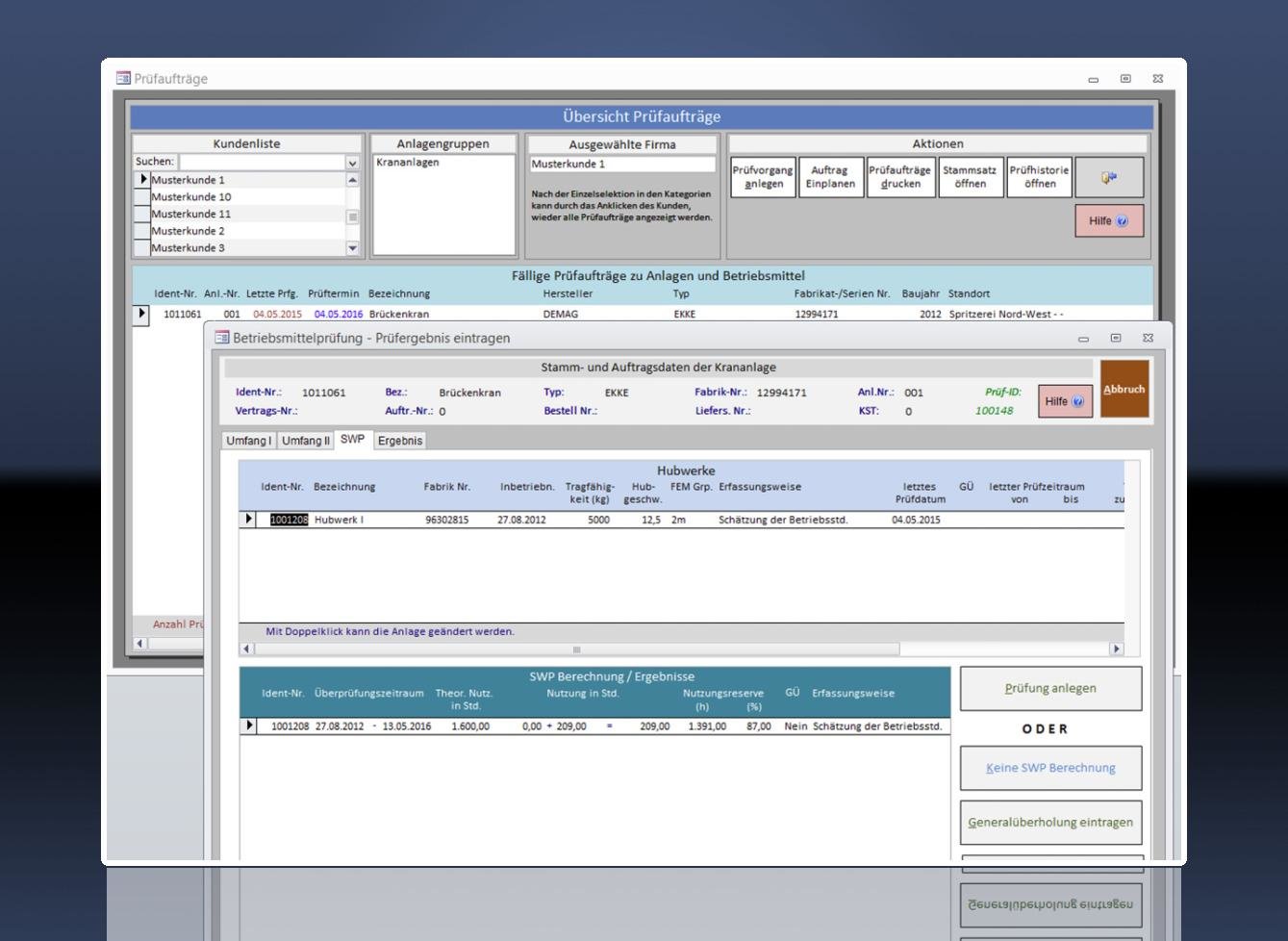Click the Suchen input field

pyautogui.click(x=262, y=163)
